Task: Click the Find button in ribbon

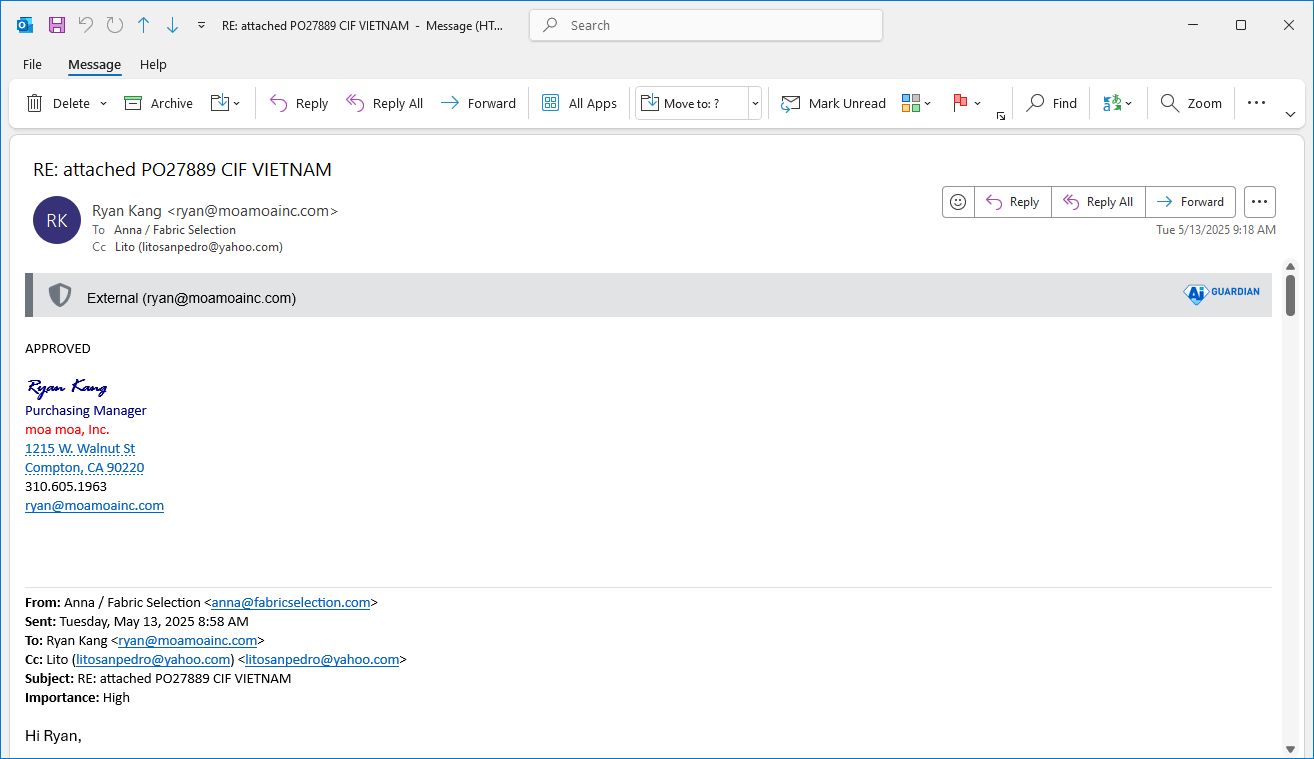Action: tap(1052, 103)
